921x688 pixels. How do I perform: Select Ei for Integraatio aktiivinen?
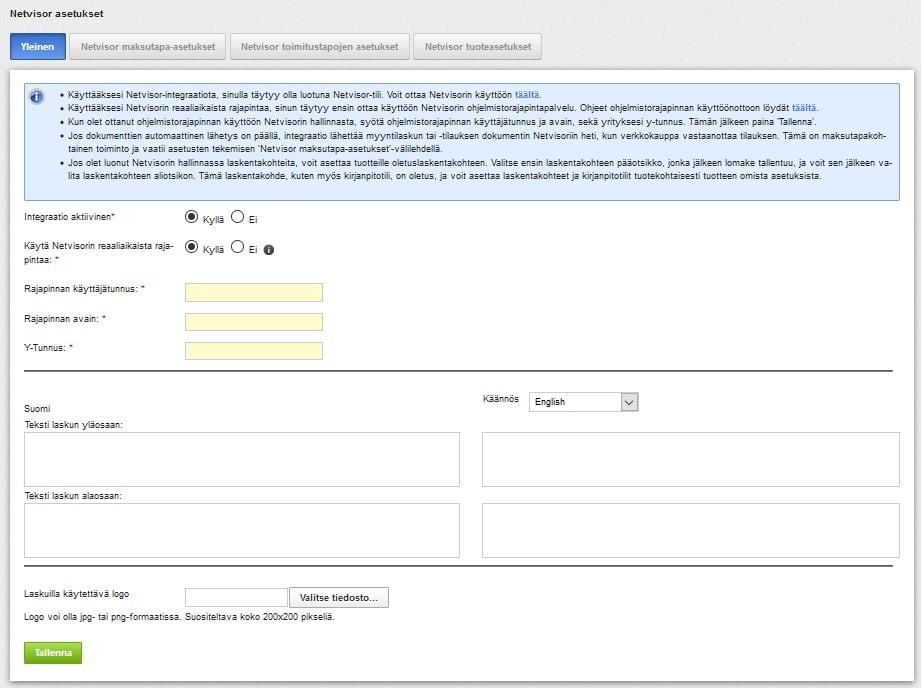pyautogui.click(x=237, y=217)
